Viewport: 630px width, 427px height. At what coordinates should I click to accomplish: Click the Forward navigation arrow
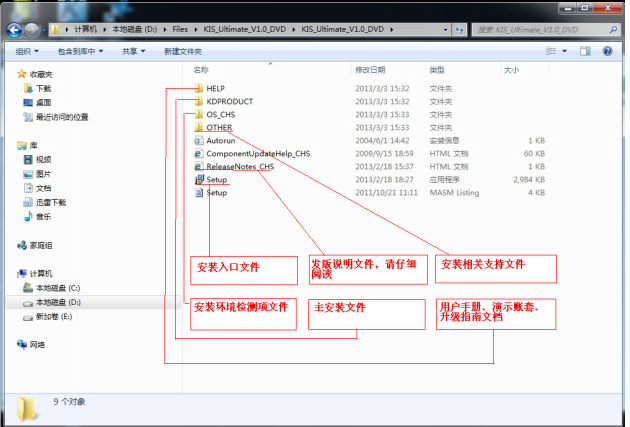(x=31, y=30)
